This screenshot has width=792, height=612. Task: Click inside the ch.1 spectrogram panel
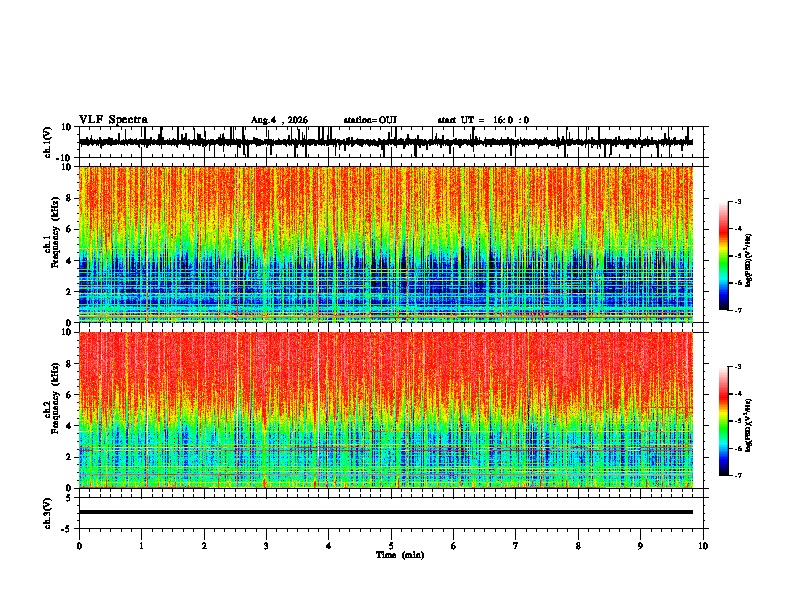385,244
